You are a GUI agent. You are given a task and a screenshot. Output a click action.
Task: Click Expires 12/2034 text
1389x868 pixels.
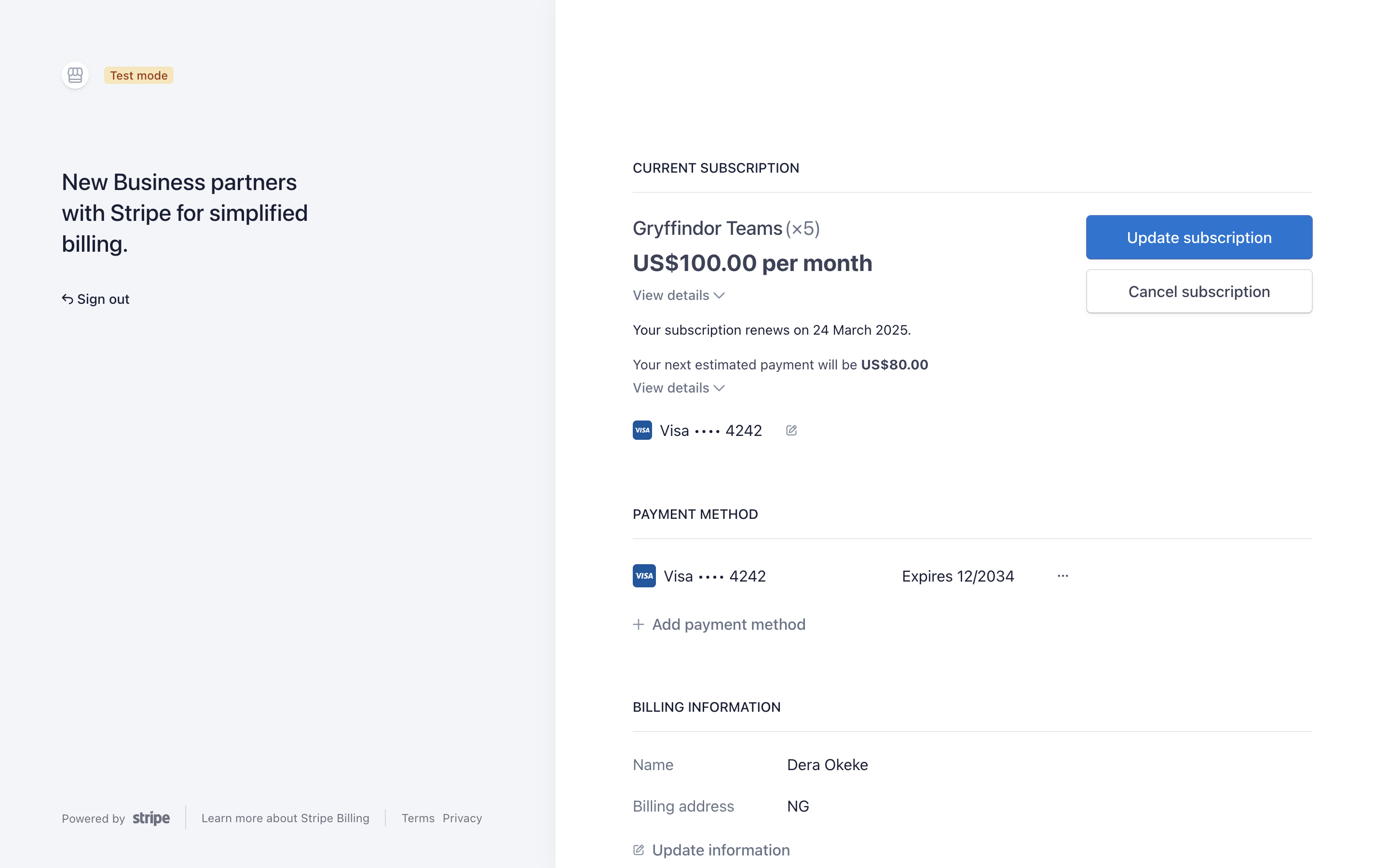958,576
